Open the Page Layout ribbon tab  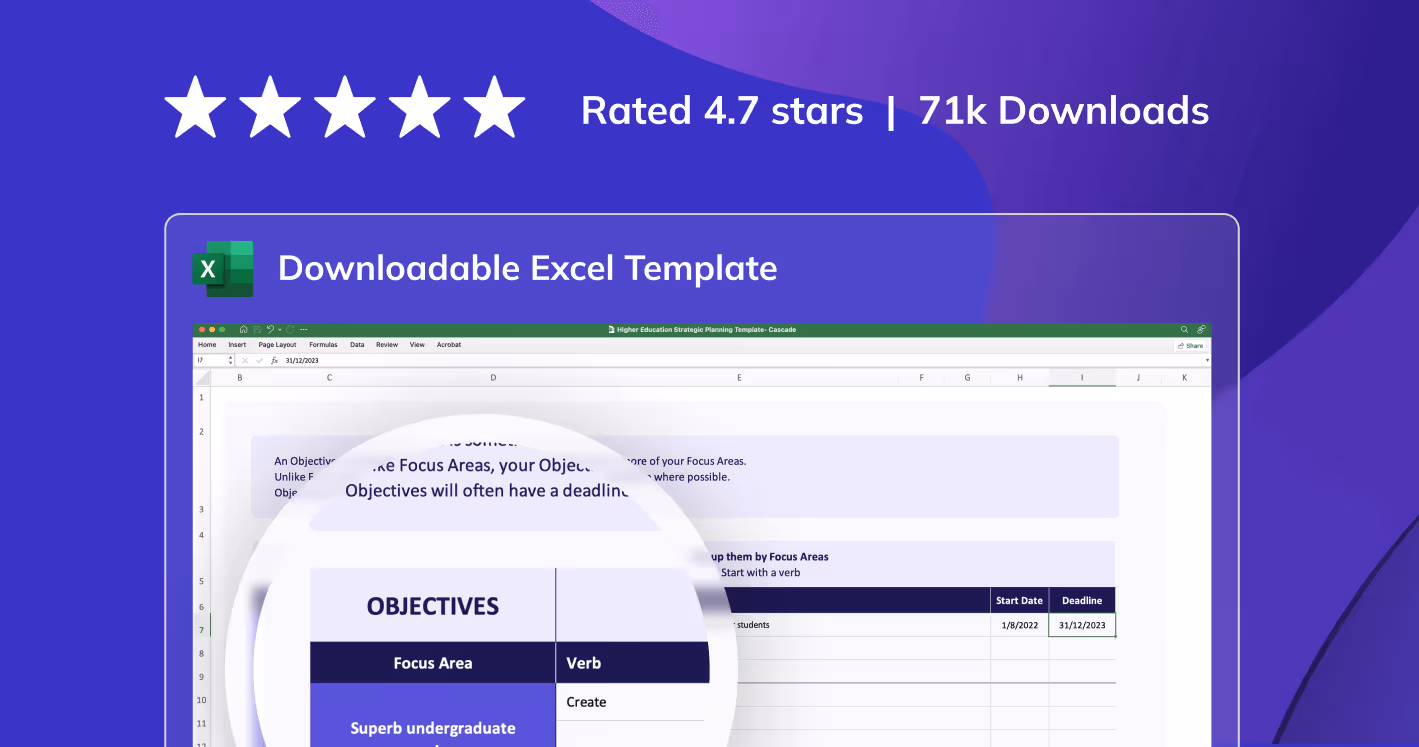pos(277,345)
